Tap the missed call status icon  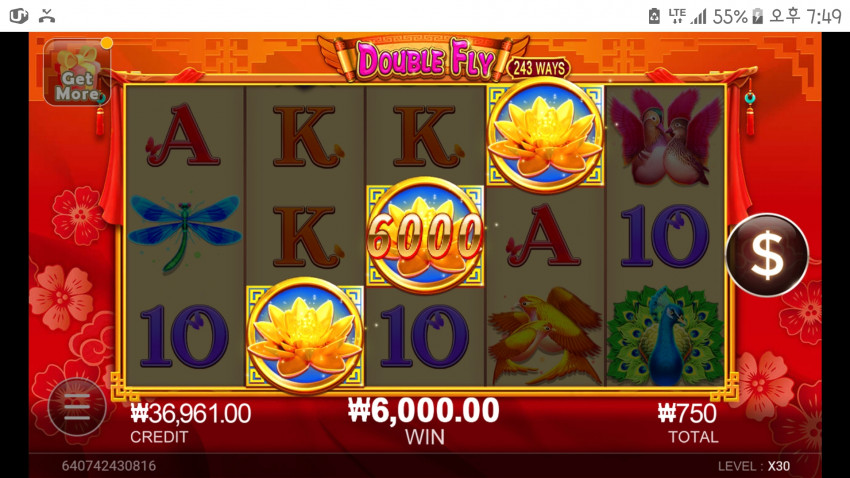[47, 16]
